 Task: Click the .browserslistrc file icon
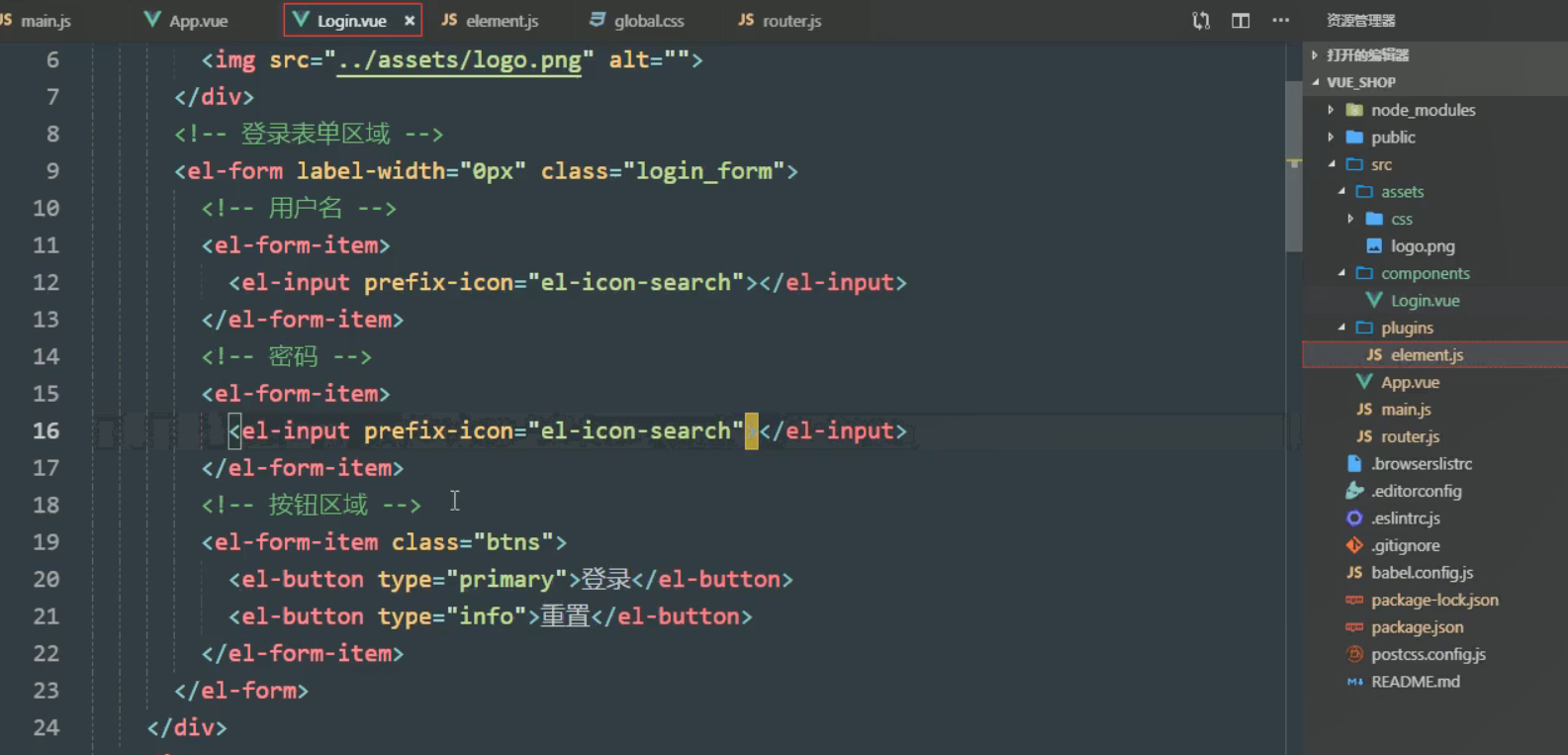coord(1354,463)
